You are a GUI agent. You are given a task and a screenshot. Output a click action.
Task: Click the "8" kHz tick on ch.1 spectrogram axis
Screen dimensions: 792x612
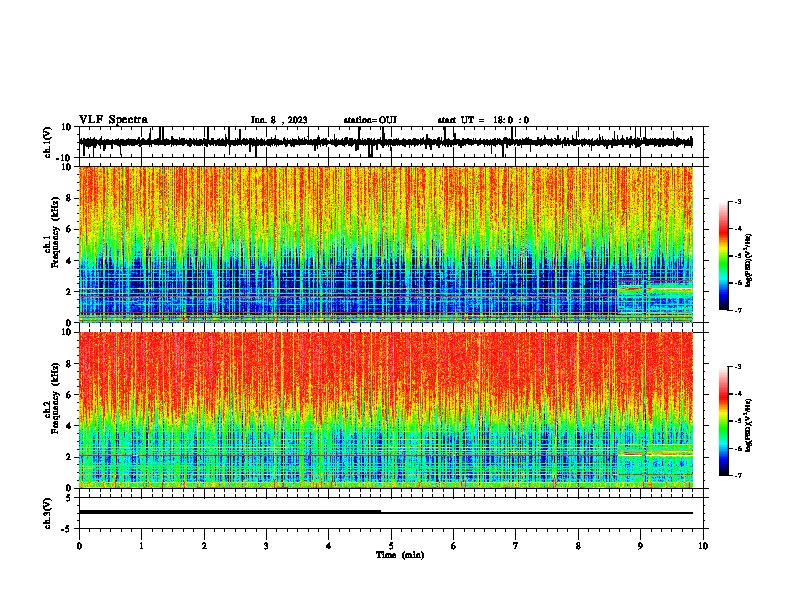point(70,198)
